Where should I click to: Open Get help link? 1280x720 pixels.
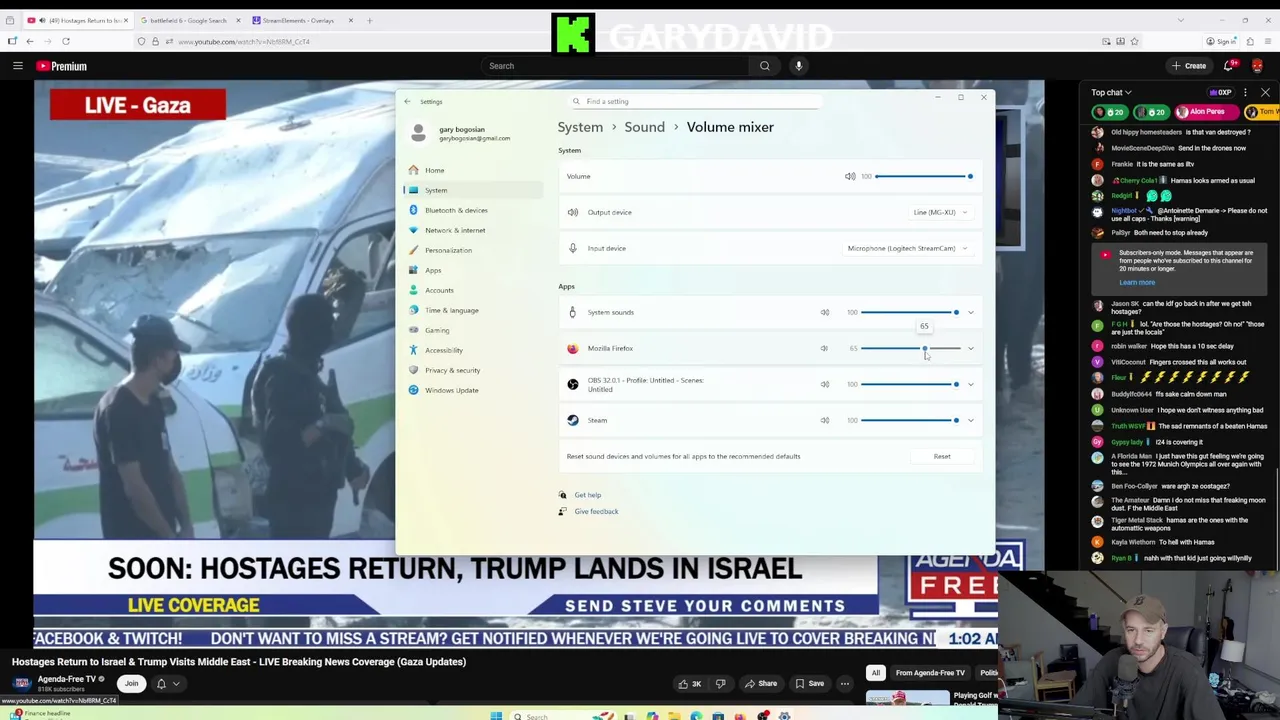coord(587,495)
